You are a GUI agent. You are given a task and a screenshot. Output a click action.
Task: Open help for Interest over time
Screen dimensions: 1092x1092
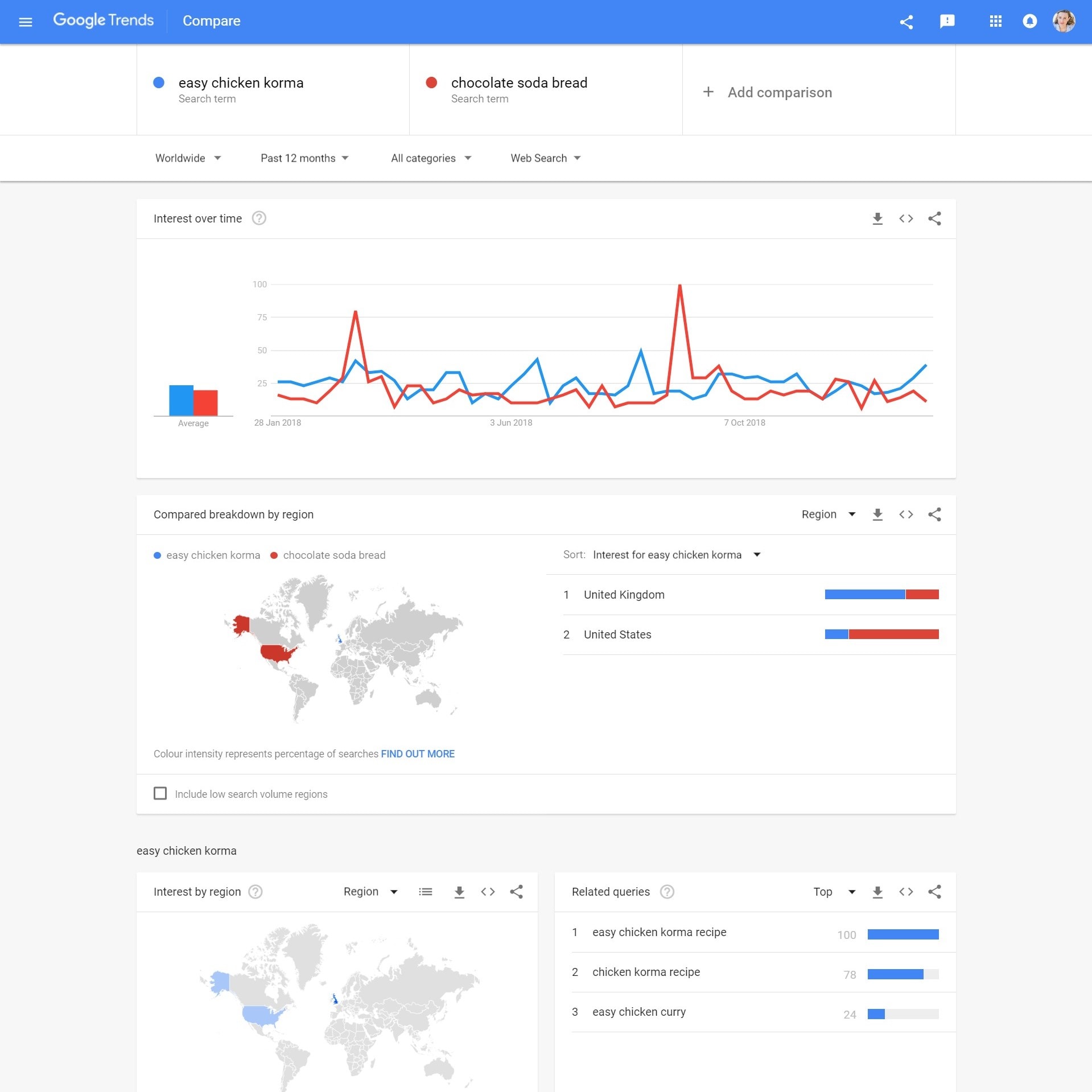coord(259,219)
